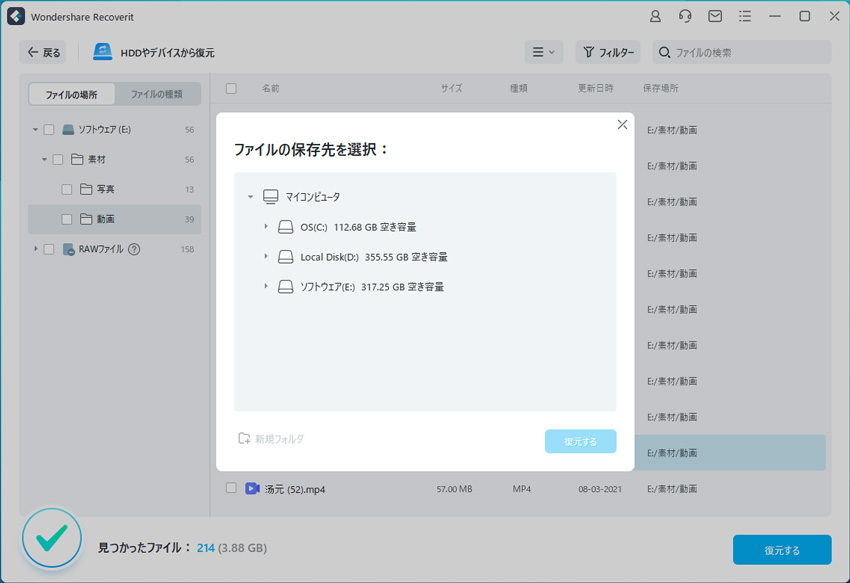Click the main 復元する button at bottom
Image resolution: width=850 pixels, height=583 pixels.
coord(782,550)
